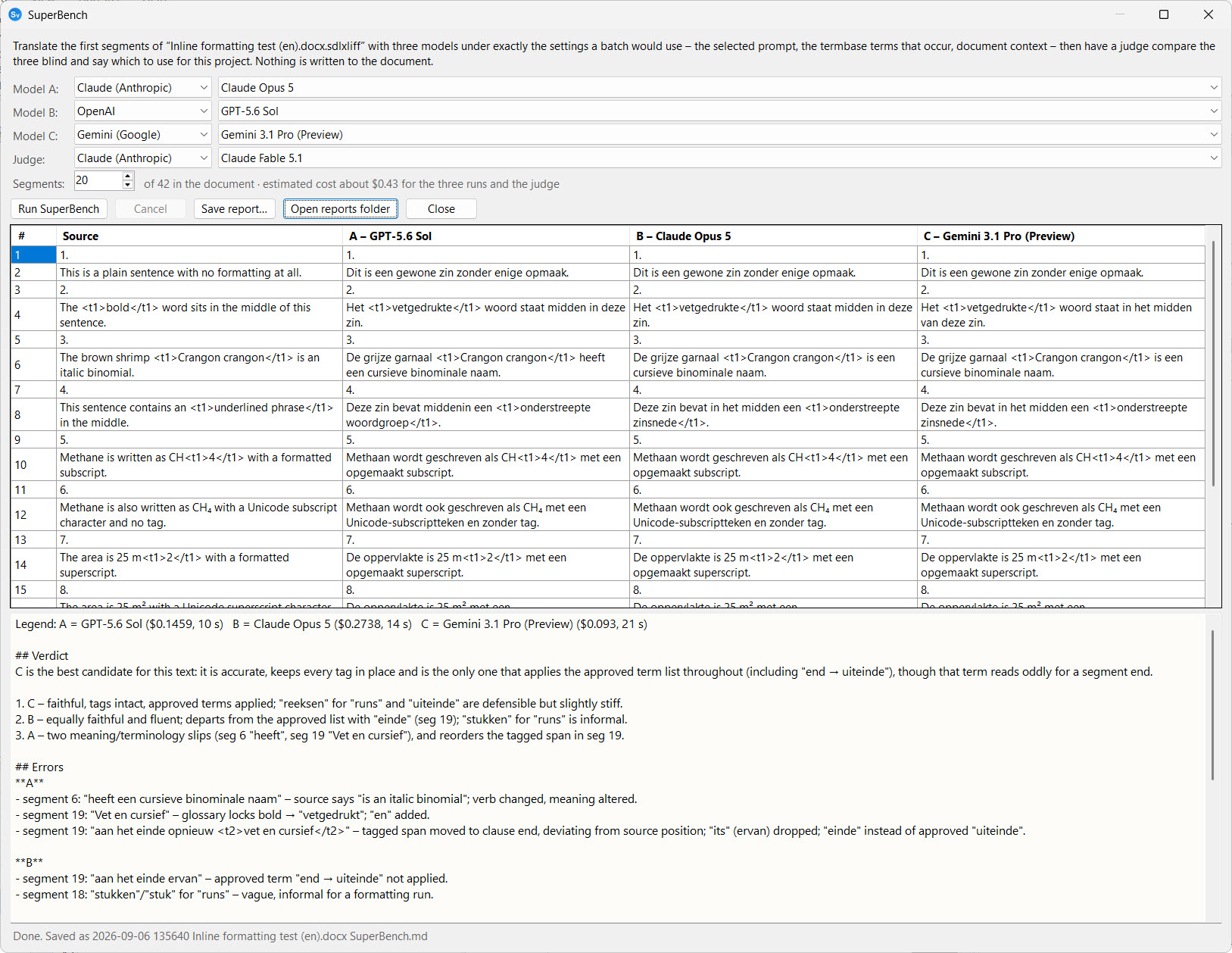Click the Close button next to Open reports folder
The height and width of the screenshot is (953, 1232).
pos(441,209)
